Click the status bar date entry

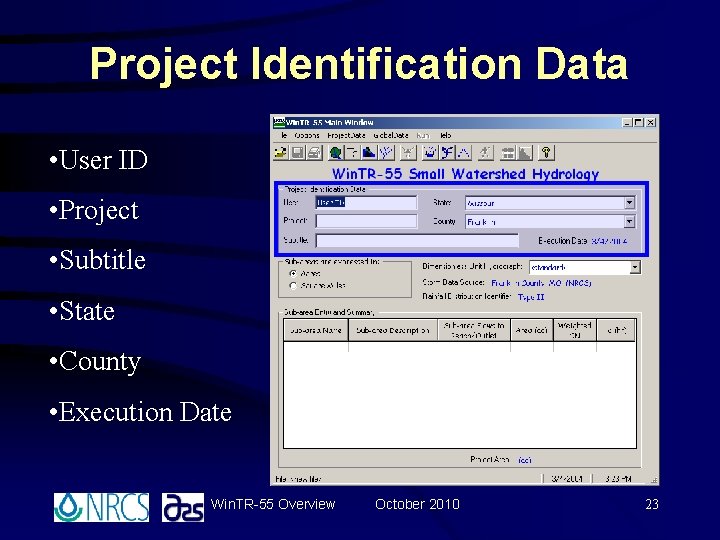pos(567,479)
